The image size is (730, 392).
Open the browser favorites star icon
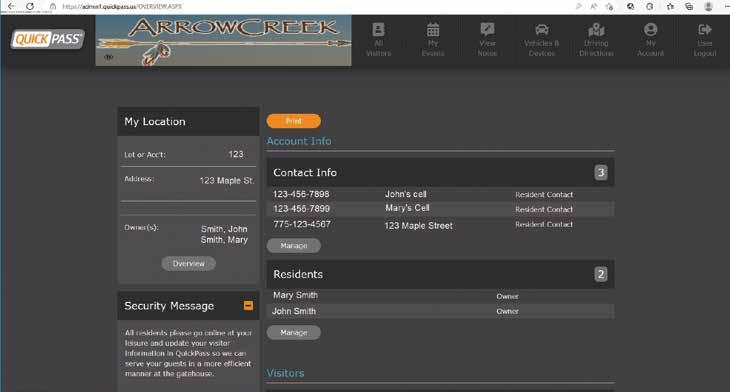pyautogui.click(x=670, y=7)
